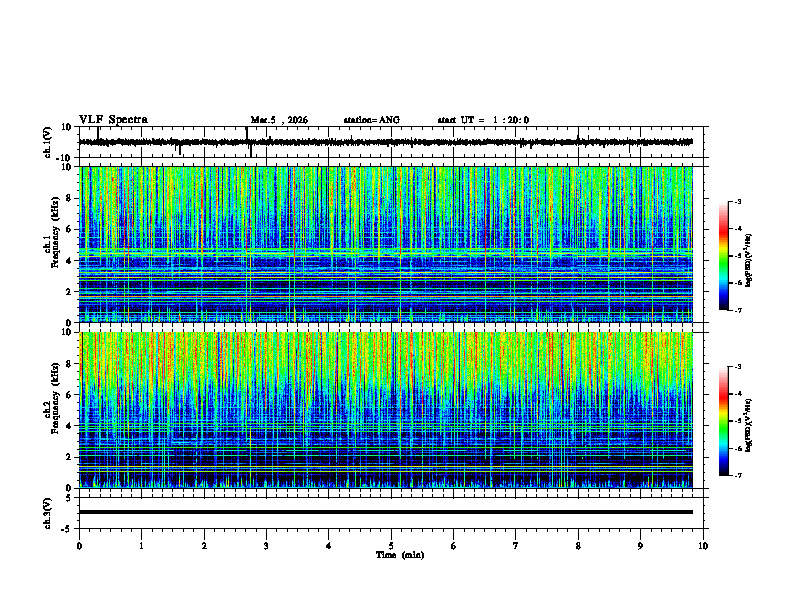Screen dimensions: 792x612
Task: Click the ch.1 color bar "log(PSD)" unit label
Action: (749, 261)
